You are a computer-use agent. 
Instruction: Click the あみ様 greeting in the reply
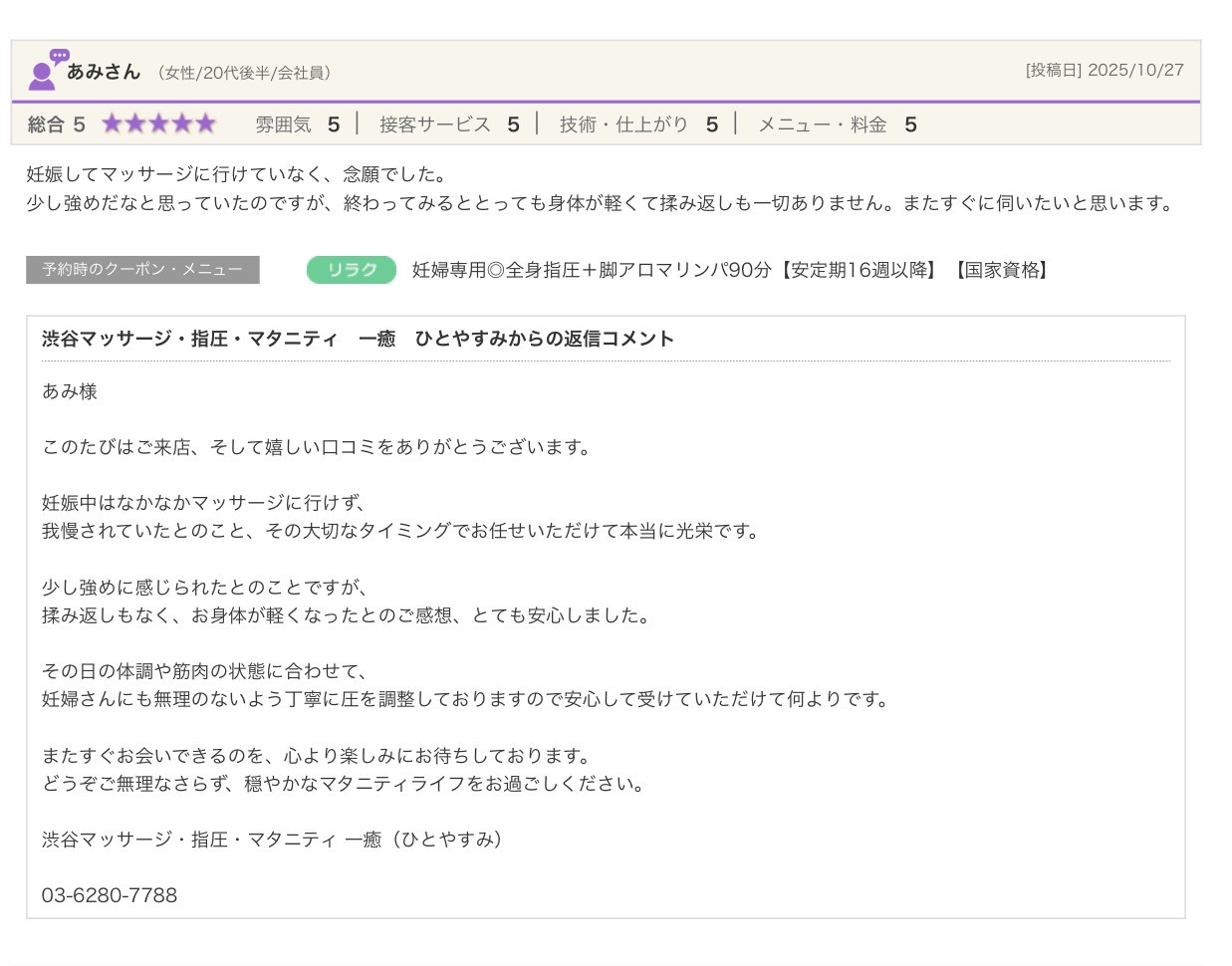(x=70, y=391)
